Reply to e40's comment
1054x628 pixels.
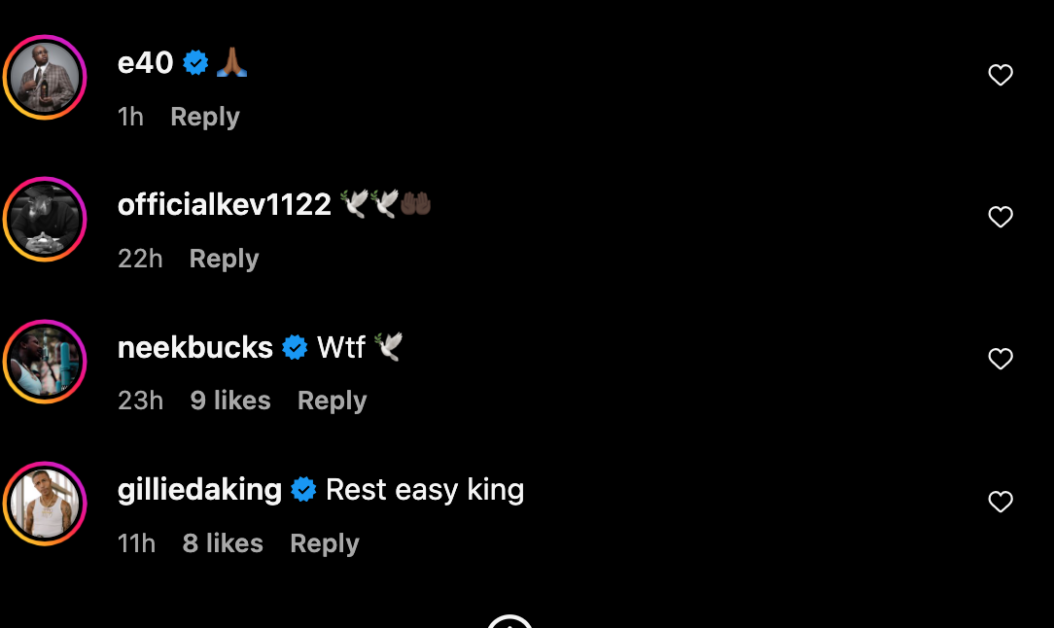205,117
